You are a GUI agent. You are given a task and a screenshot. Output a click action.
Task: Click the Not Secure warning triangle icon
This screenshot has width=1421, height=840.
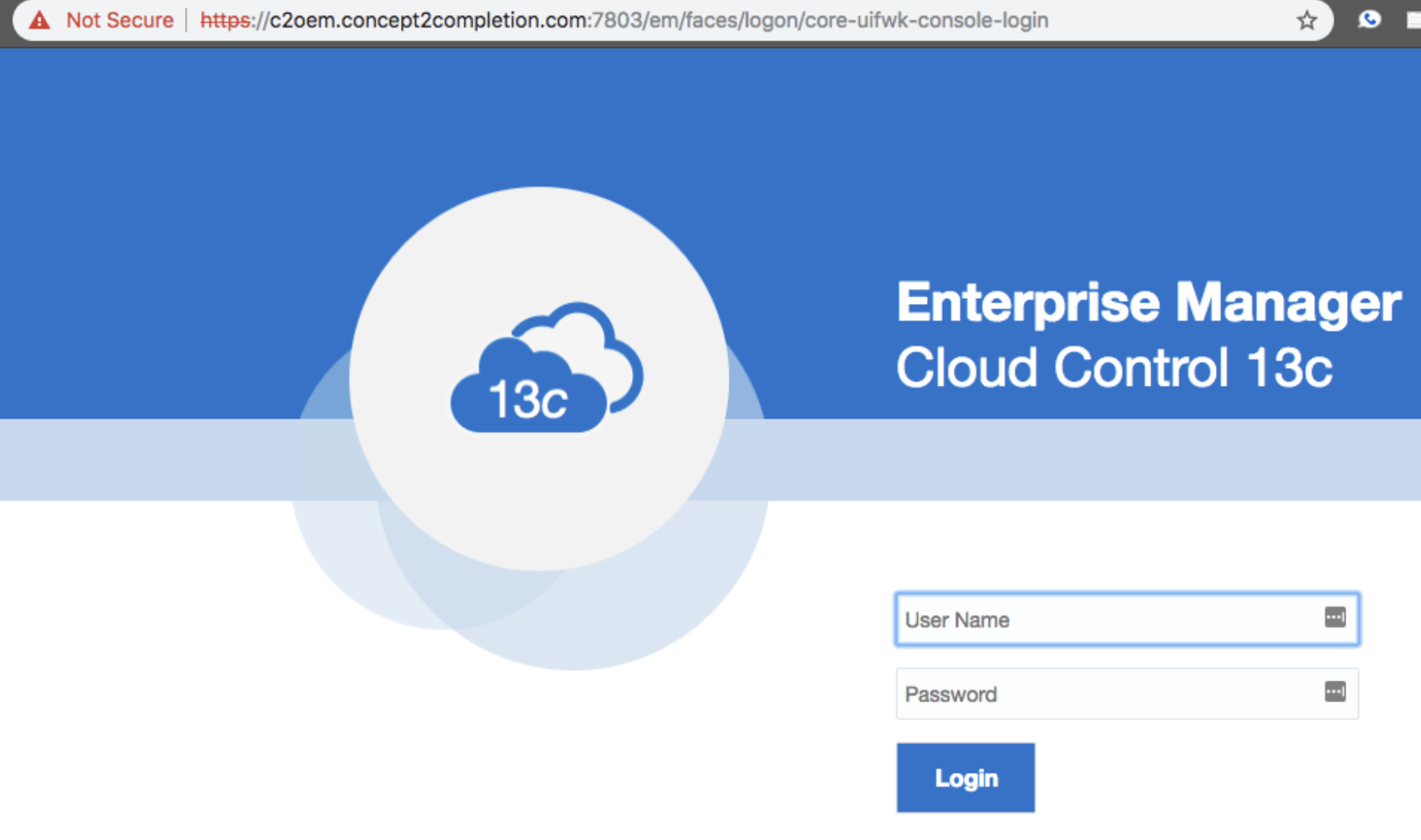(x=40, y=20)
